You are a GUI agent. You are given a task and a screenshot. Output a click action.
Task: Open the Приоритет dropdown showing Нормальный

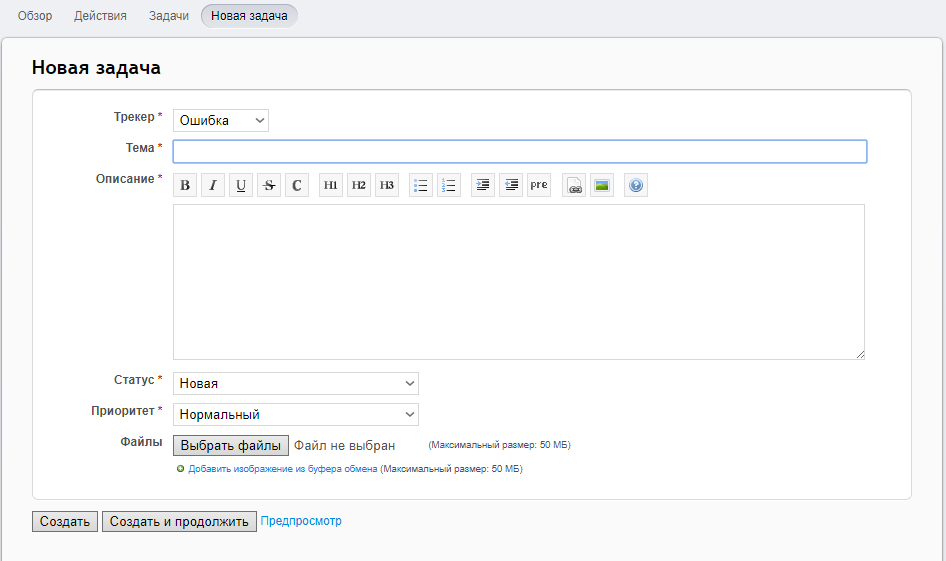(296, 414)
